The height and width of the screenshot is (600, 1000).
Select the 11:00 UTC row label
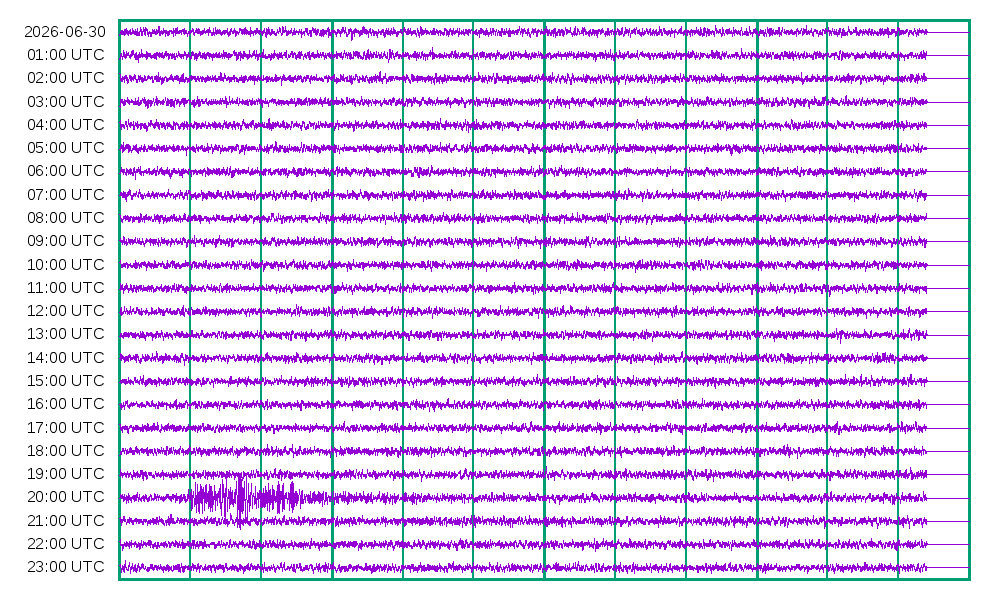[x=66, y=288]
